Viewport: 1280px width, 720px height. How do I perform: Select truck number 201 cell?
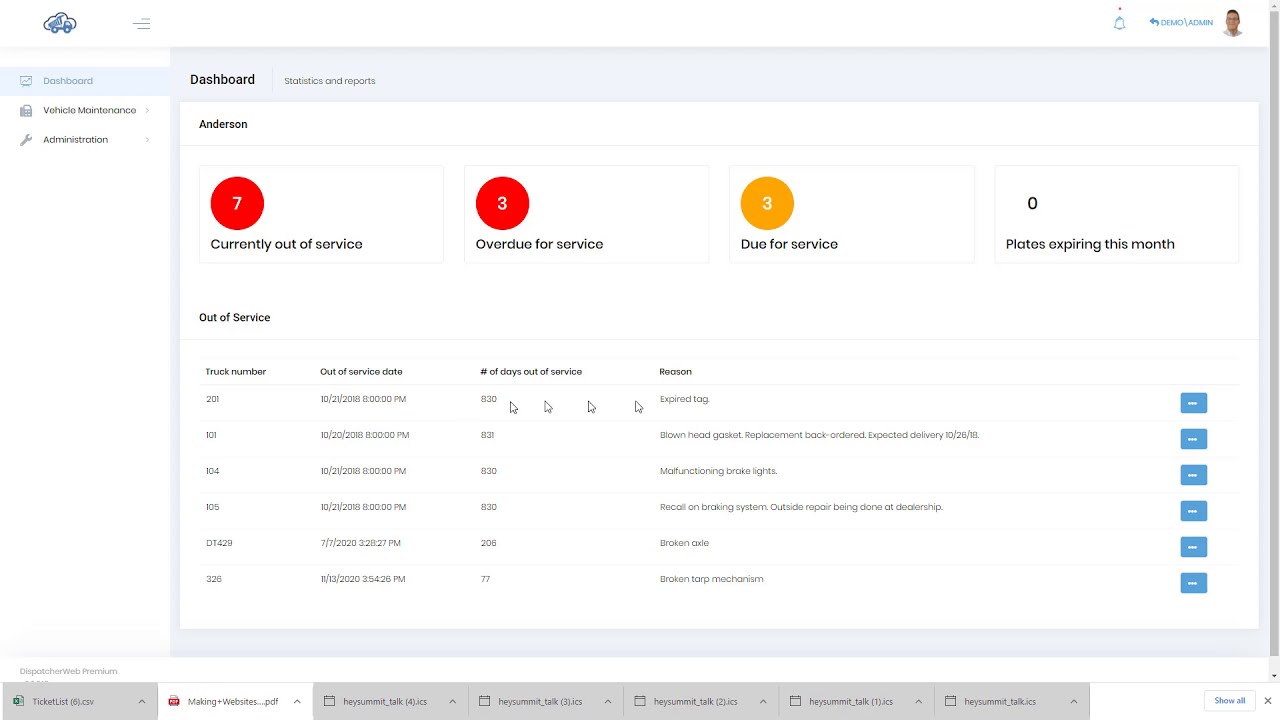pos(212,399)
